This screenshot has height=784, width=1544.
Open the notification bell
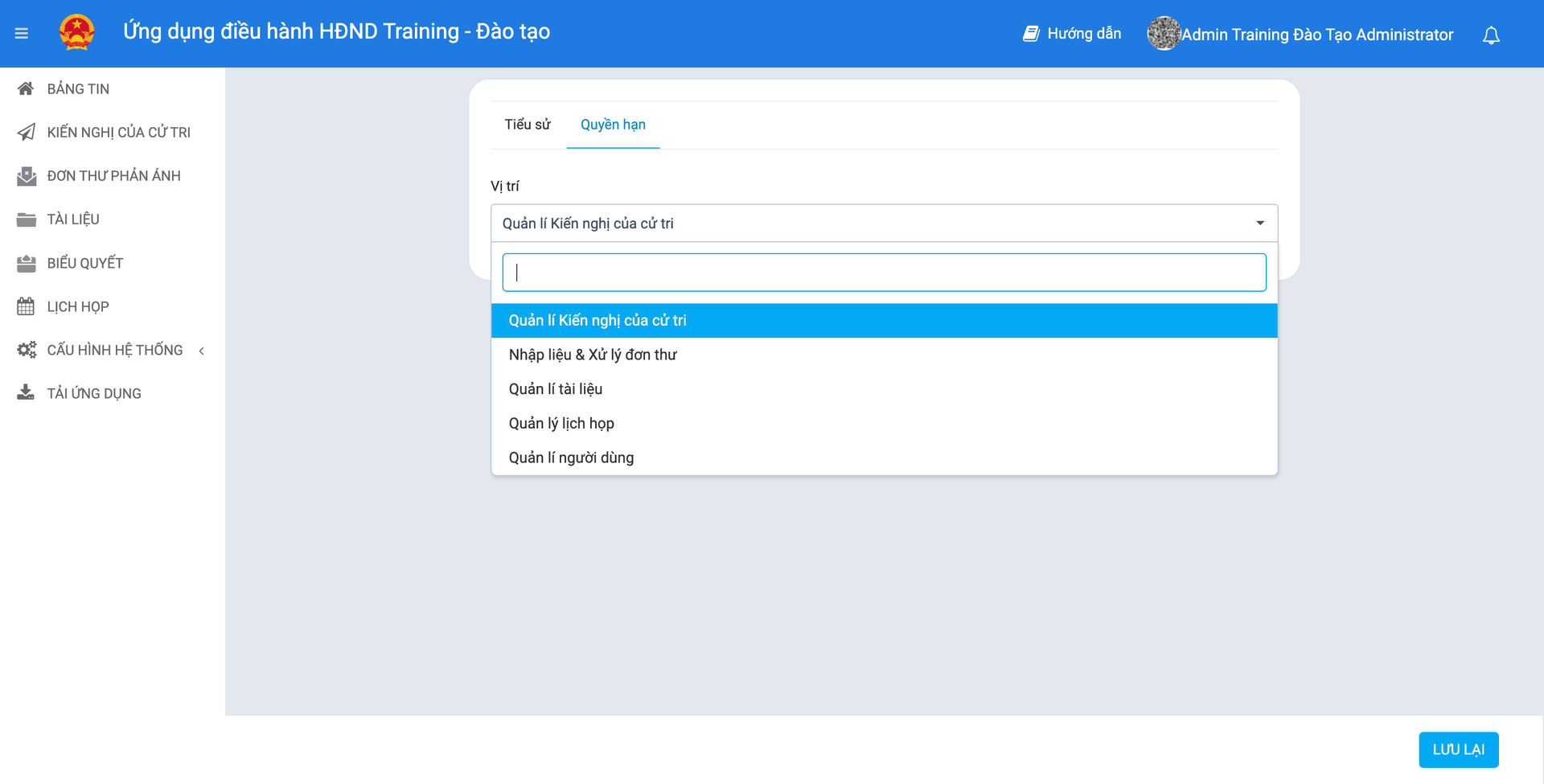click(1491, 35)
